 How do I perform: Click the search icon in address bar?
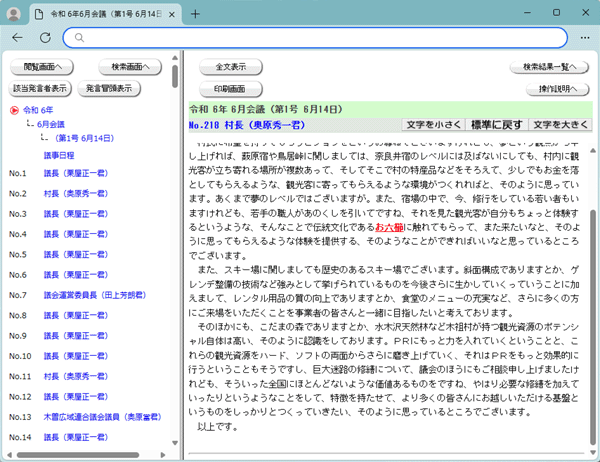79,38
